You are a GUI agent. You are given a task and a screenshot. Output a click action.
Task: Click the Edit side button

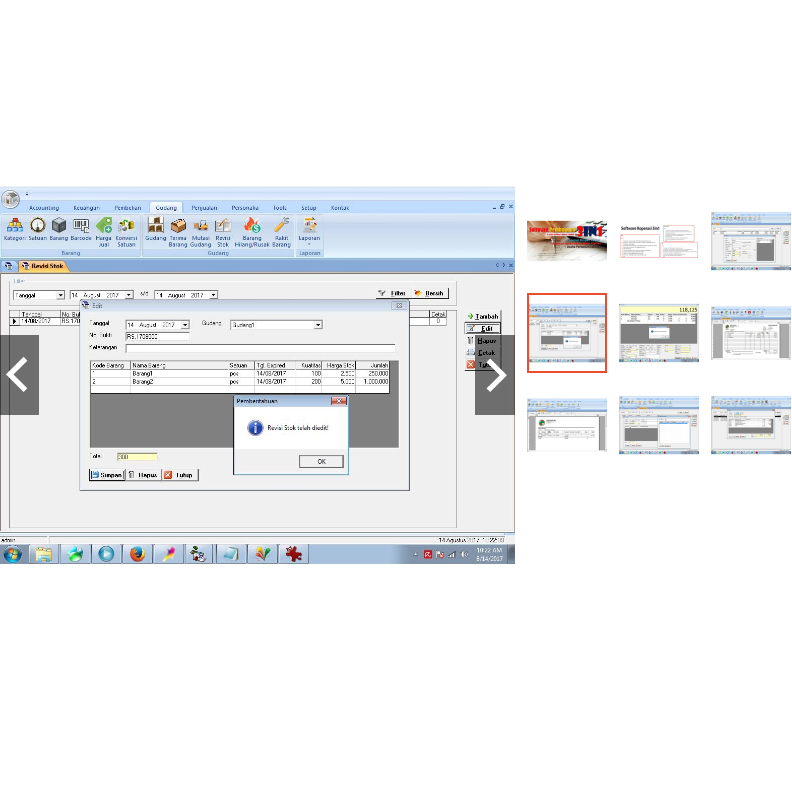[483, 328]
